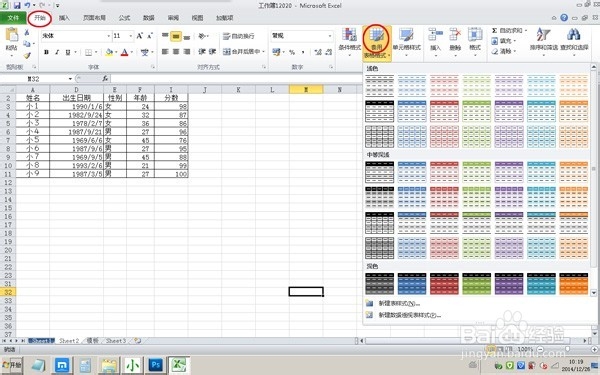Switch to the Home ribbon tab
600x375 pixels.
(40, 18)
